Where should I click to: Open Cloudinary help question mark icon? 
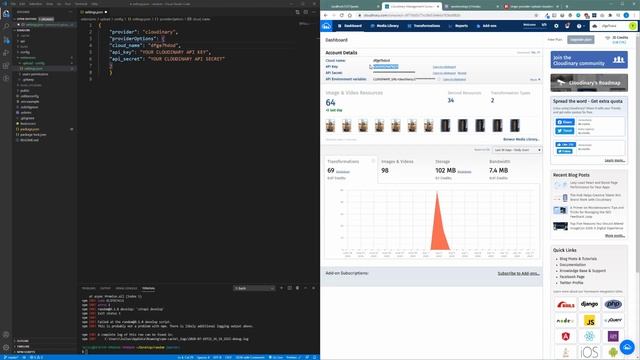tap(579, 26)
